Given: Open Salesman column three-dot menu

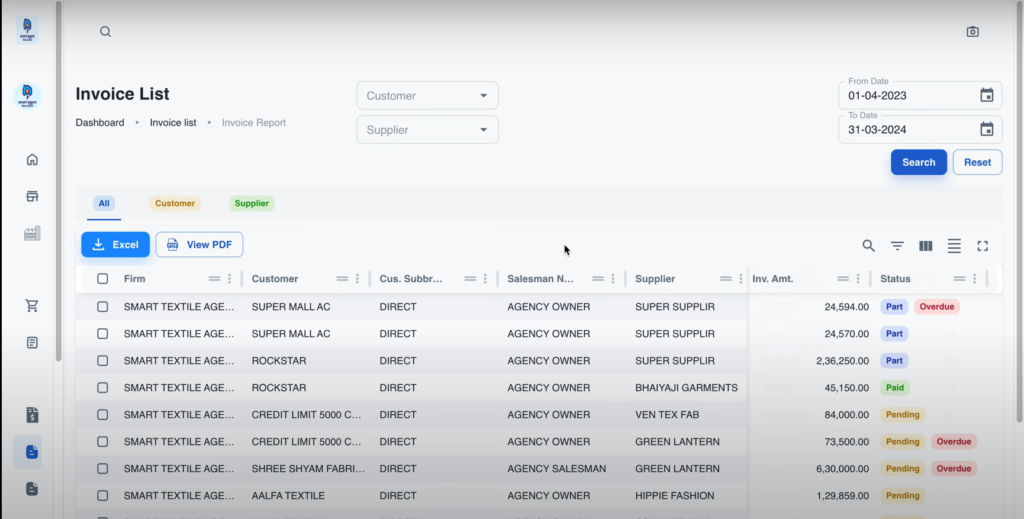Looking at the screenshot, I should click(613, 279).
